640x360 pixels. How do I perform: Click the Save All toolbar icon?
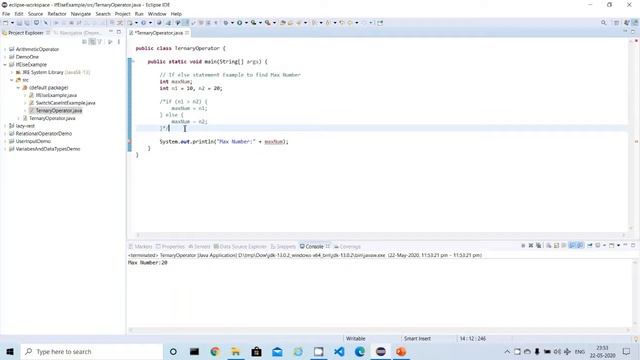point(27,23)
